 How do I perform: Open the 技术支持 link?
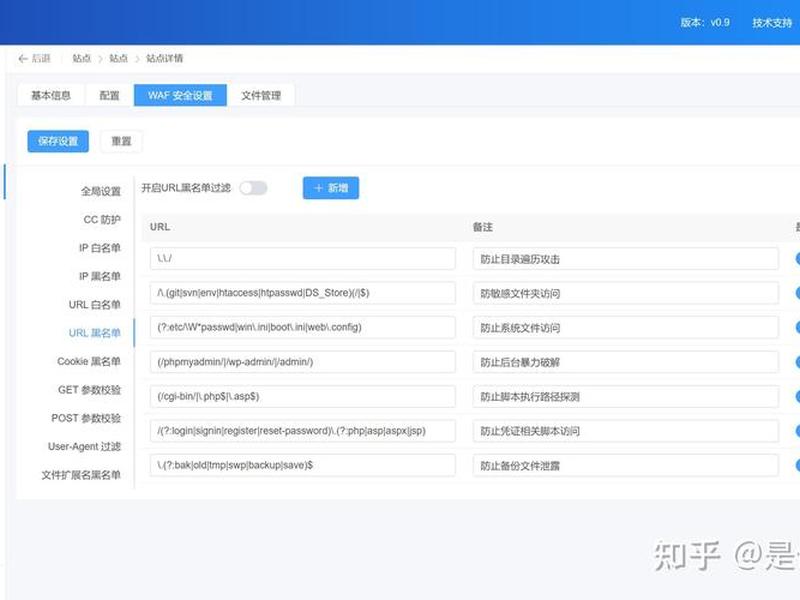pos(772,22)
